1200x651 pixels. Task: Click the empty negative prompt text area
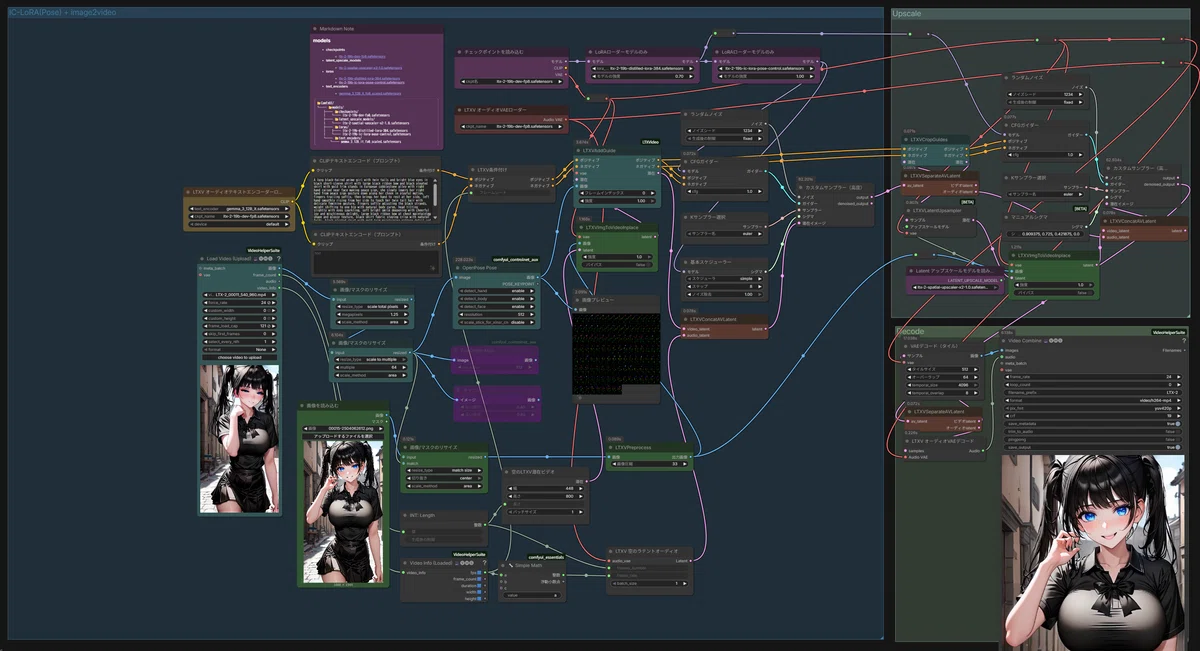[375, 261]
